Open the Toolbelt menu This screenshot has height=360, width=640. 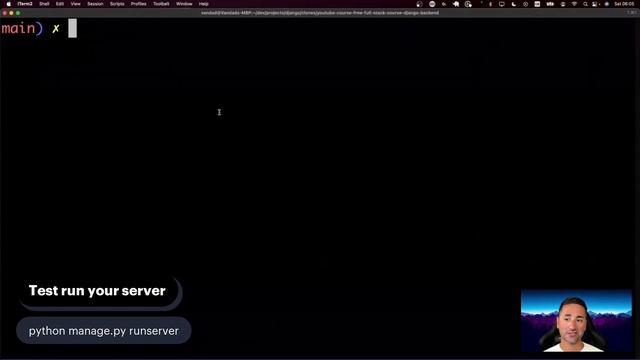click(x=161, y=4)
